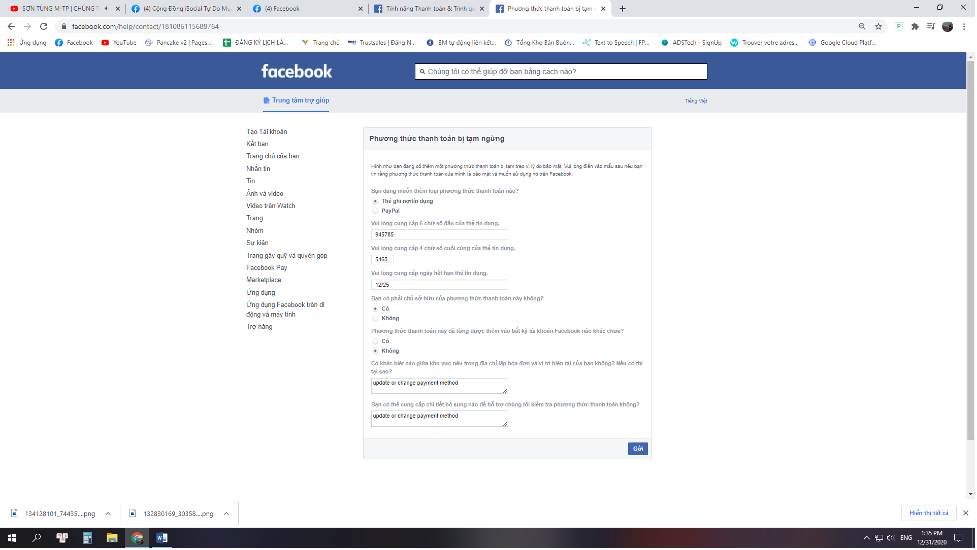Screen dimensions: 977x550
Task: Click the last 4 card digits field
Action: click(382, 259)
